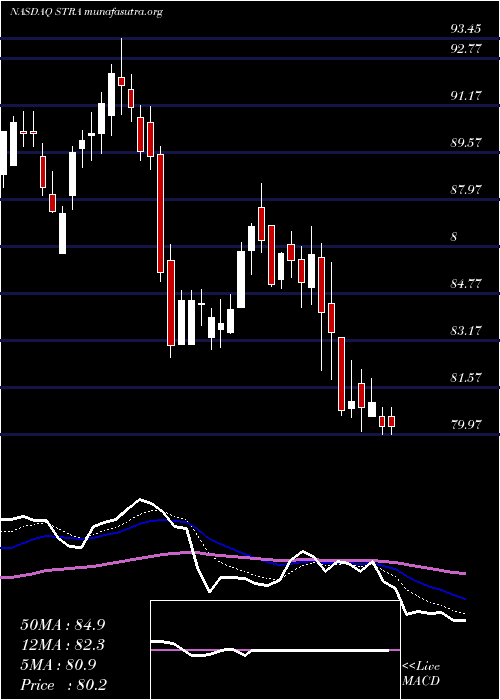
Task: Click inside the MACD inset chart panel
Action: tap(275, 650)
